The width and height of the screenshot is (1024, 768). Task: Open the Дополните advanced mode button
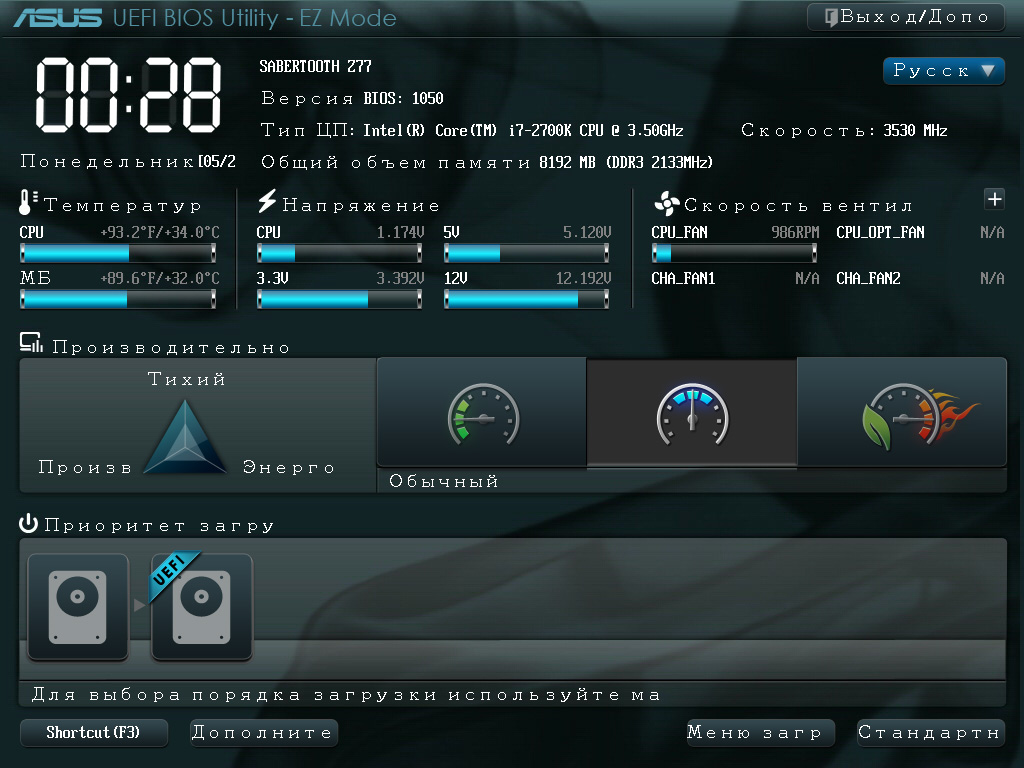pyautogui.click(x=264, y=733)
